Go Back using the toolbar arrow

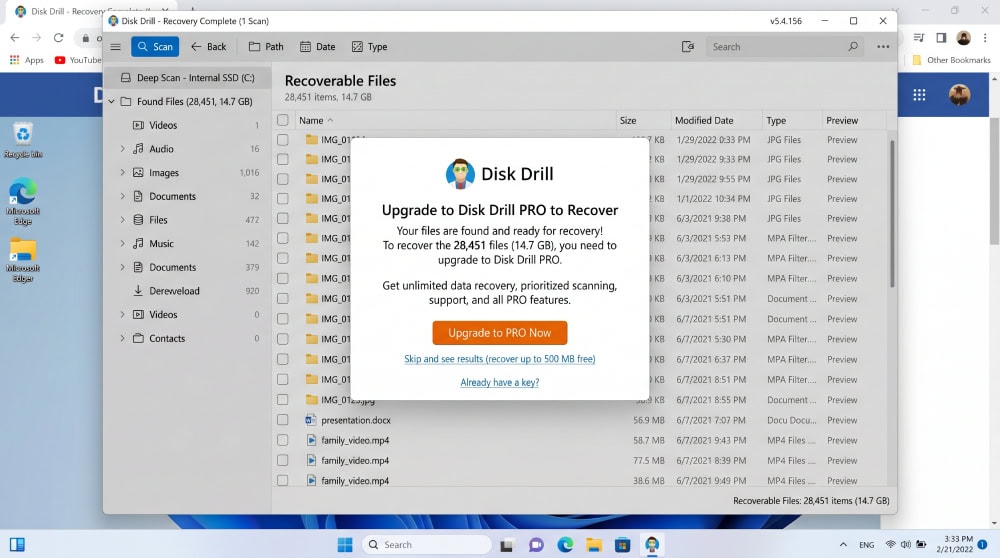(209, 47)
